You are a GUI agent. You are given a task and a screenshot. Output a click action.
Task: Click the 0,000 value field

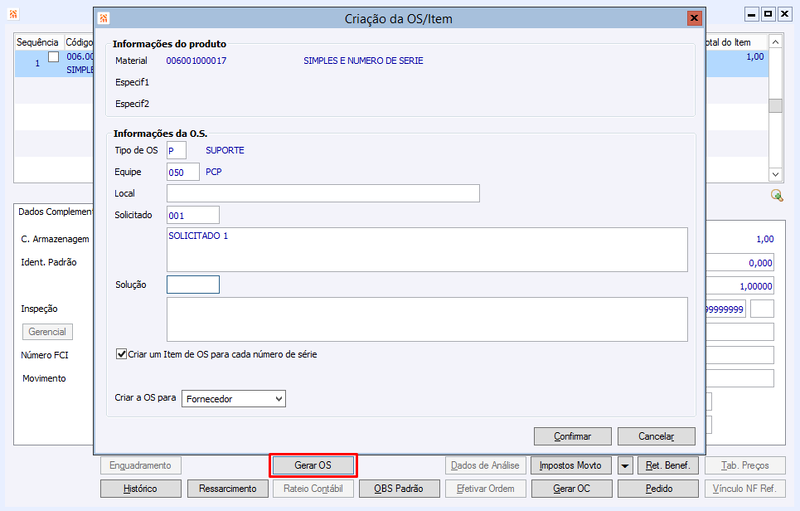pos(740,263)
